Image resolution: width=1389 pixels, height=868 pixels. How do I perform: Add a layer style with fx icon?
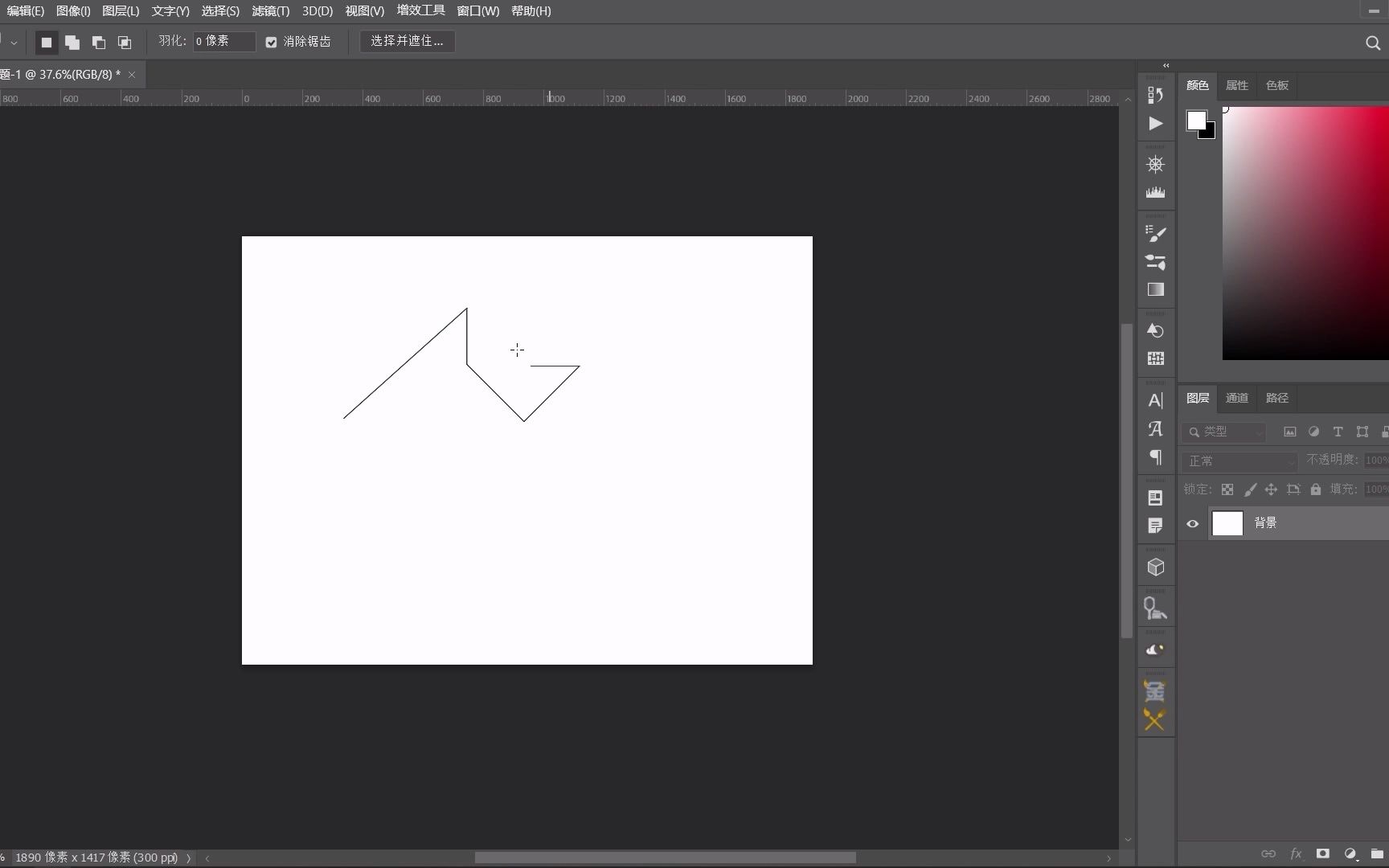click(x=1296, y=854)
